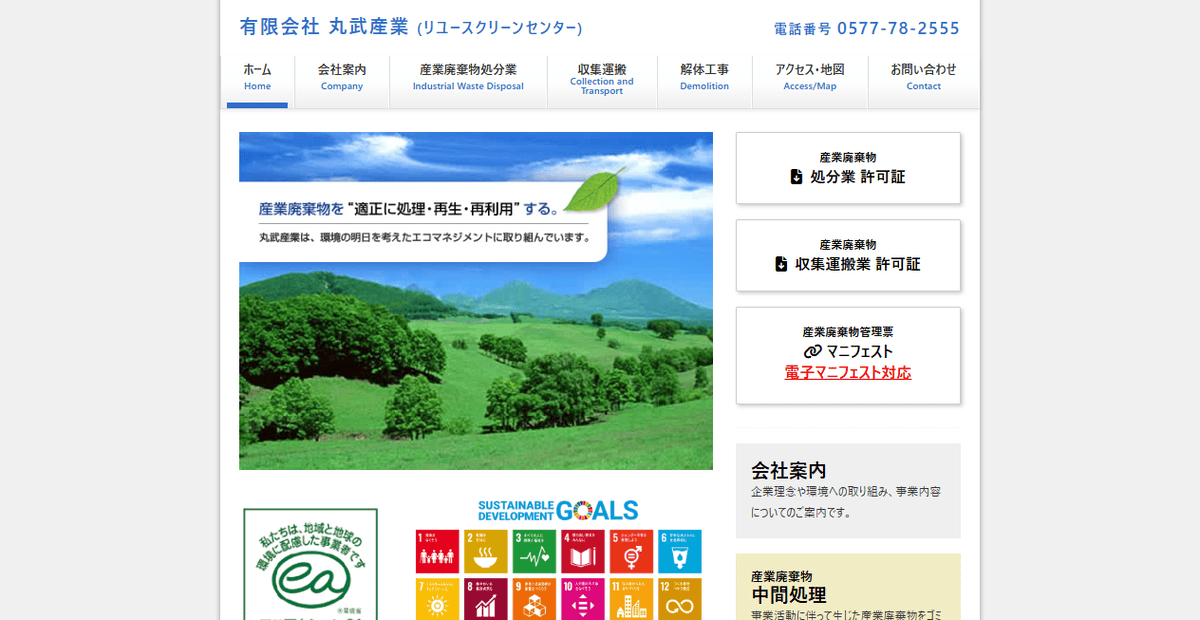Click the download icon on 収集運搬業 許可証 card

779,264
